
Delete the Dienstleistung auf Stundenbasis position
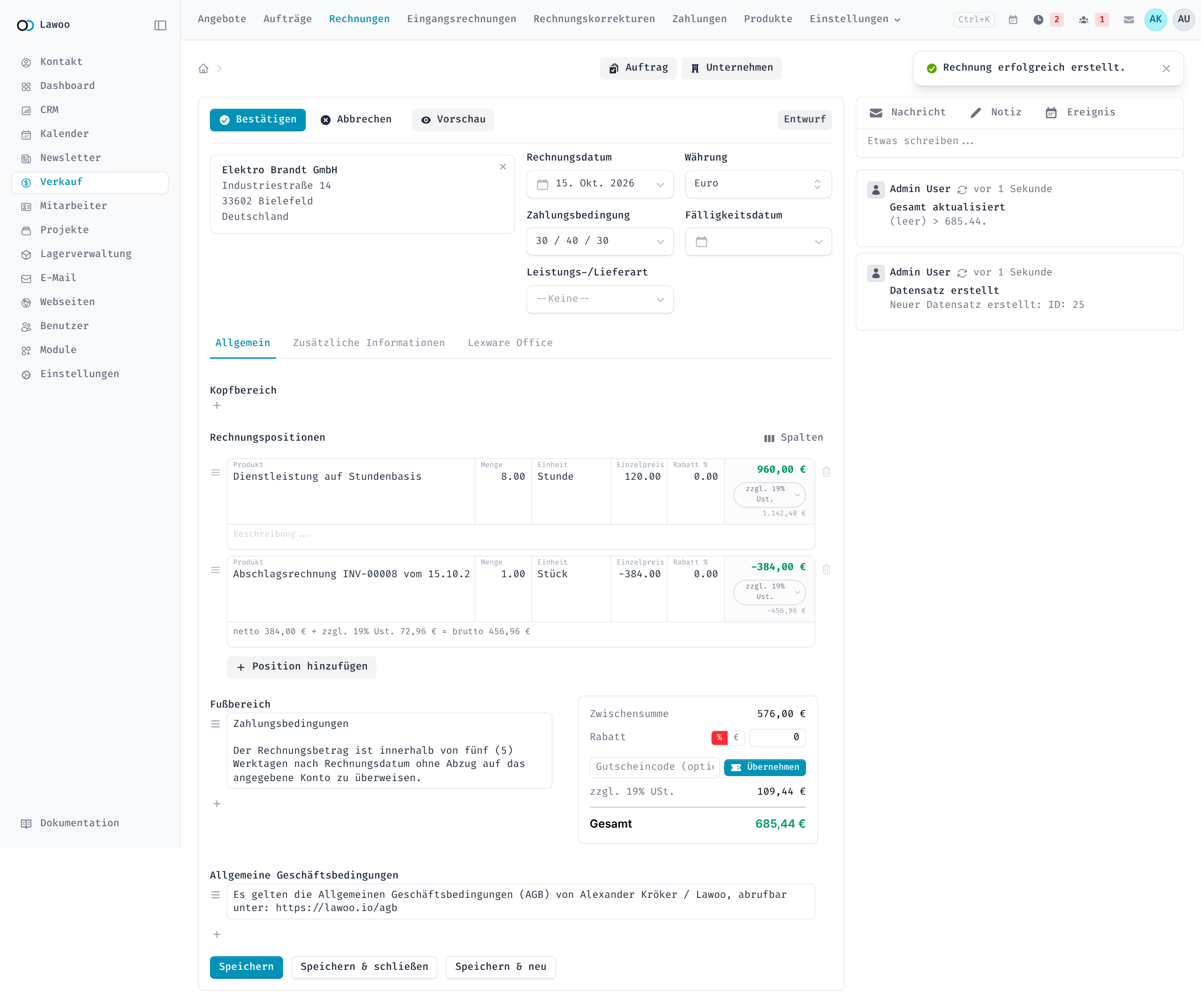(827, 472)
